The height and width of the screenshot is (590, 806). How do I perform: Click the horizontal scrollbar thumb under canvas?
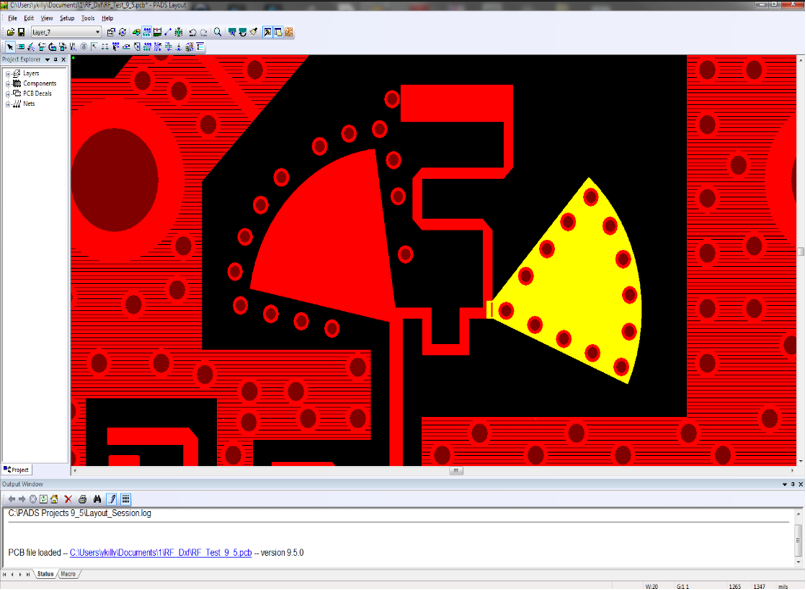455,471
